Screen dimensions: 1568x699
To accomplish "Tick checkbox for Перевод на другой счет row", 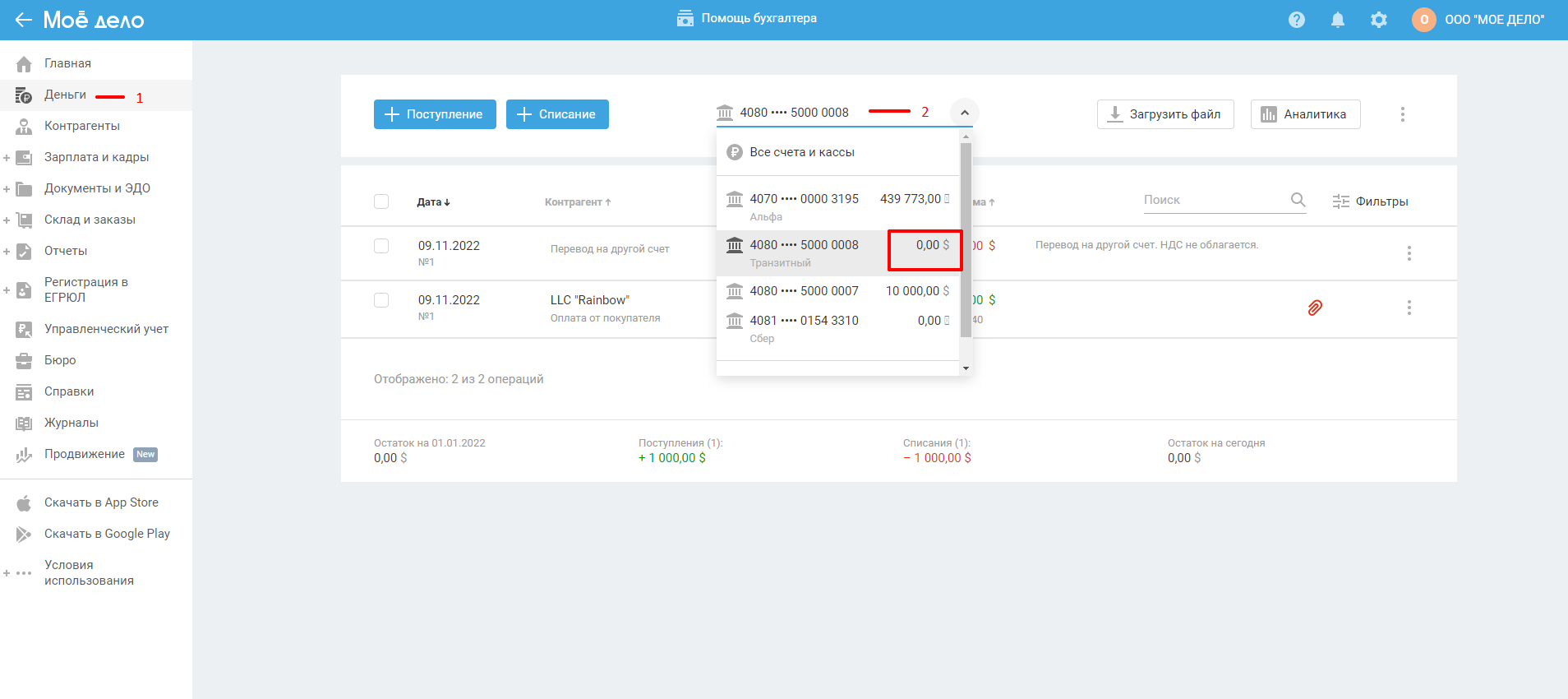I will point(381,246).
